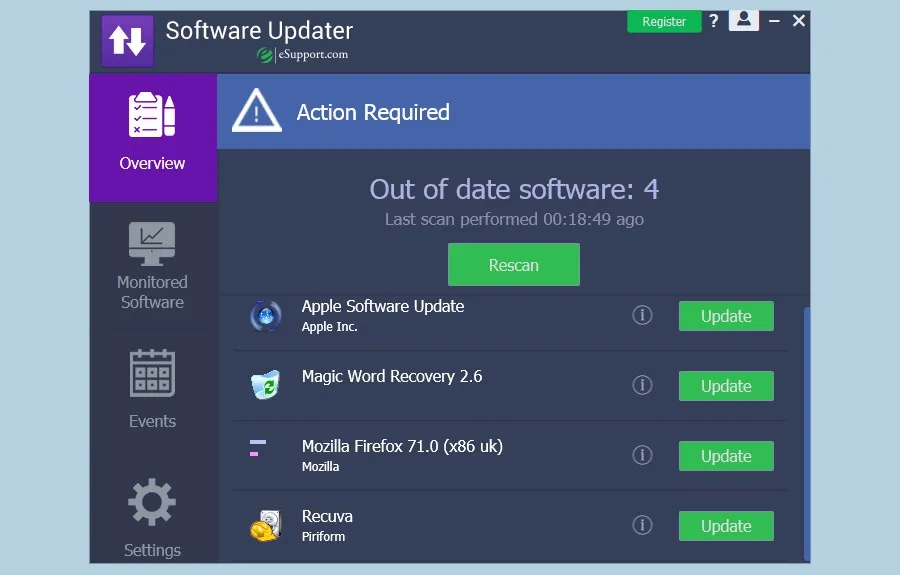
Task: Show info for Magic Word Recovery 2.6
Action: click(x=642, y=385)
